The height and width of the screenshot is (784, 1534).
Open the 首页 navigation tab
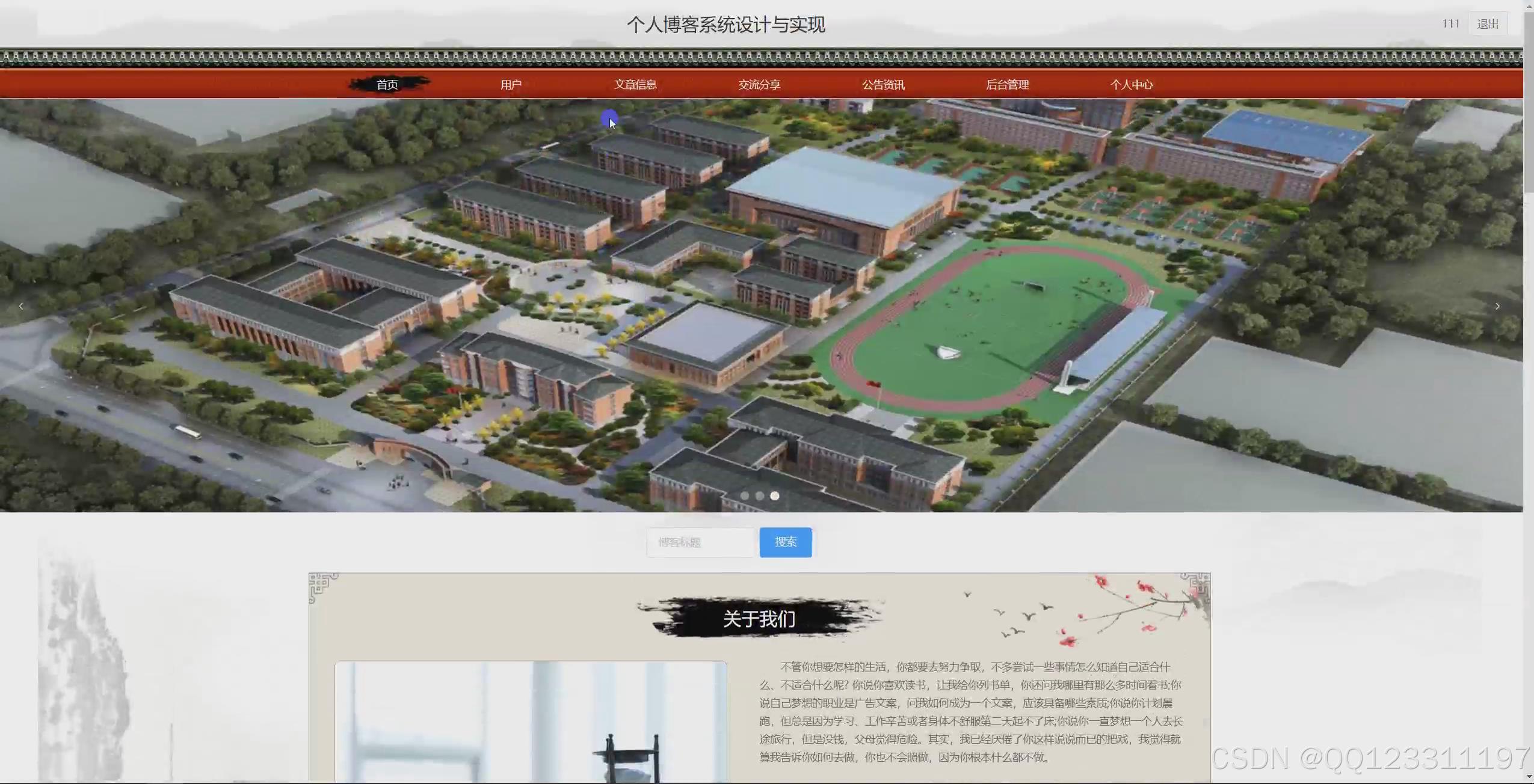pos(387,85)
